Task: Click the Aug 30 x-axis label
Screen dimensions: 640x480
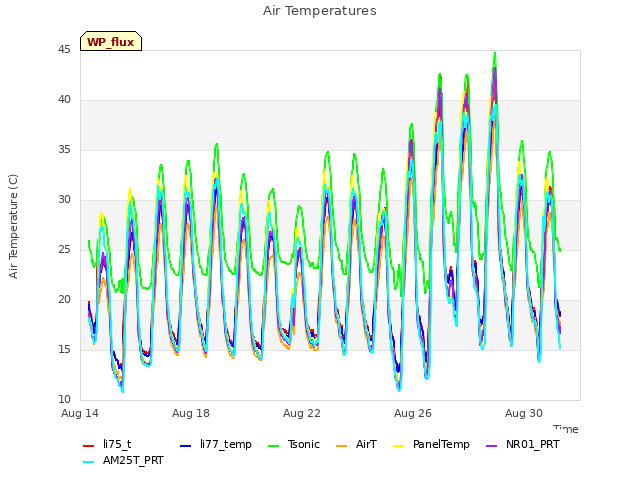Action: point(524,413)
